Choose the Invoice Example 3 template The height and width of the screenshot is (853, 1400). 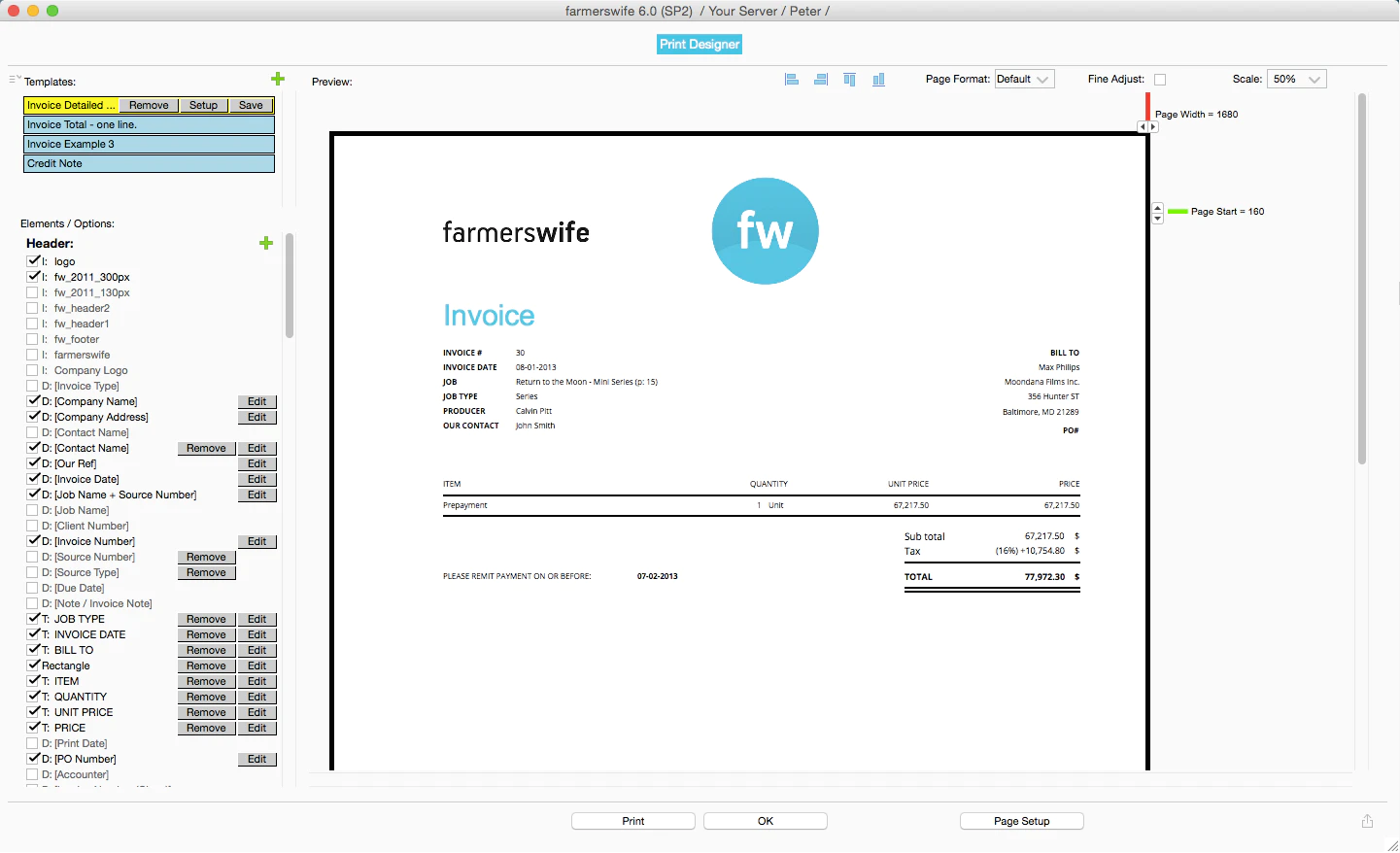click(149, 144)
